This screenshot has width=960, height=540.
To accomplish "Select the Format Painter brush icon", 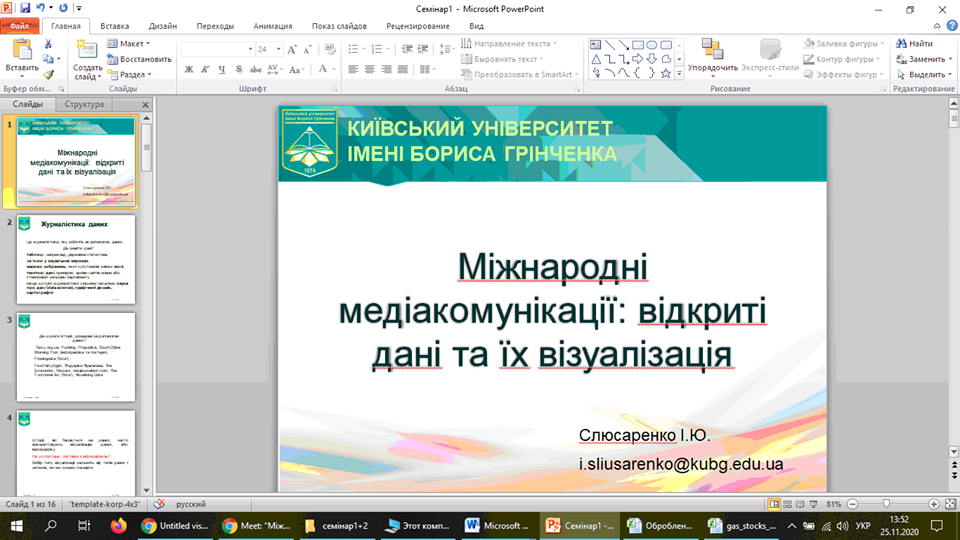I will 48,74.
